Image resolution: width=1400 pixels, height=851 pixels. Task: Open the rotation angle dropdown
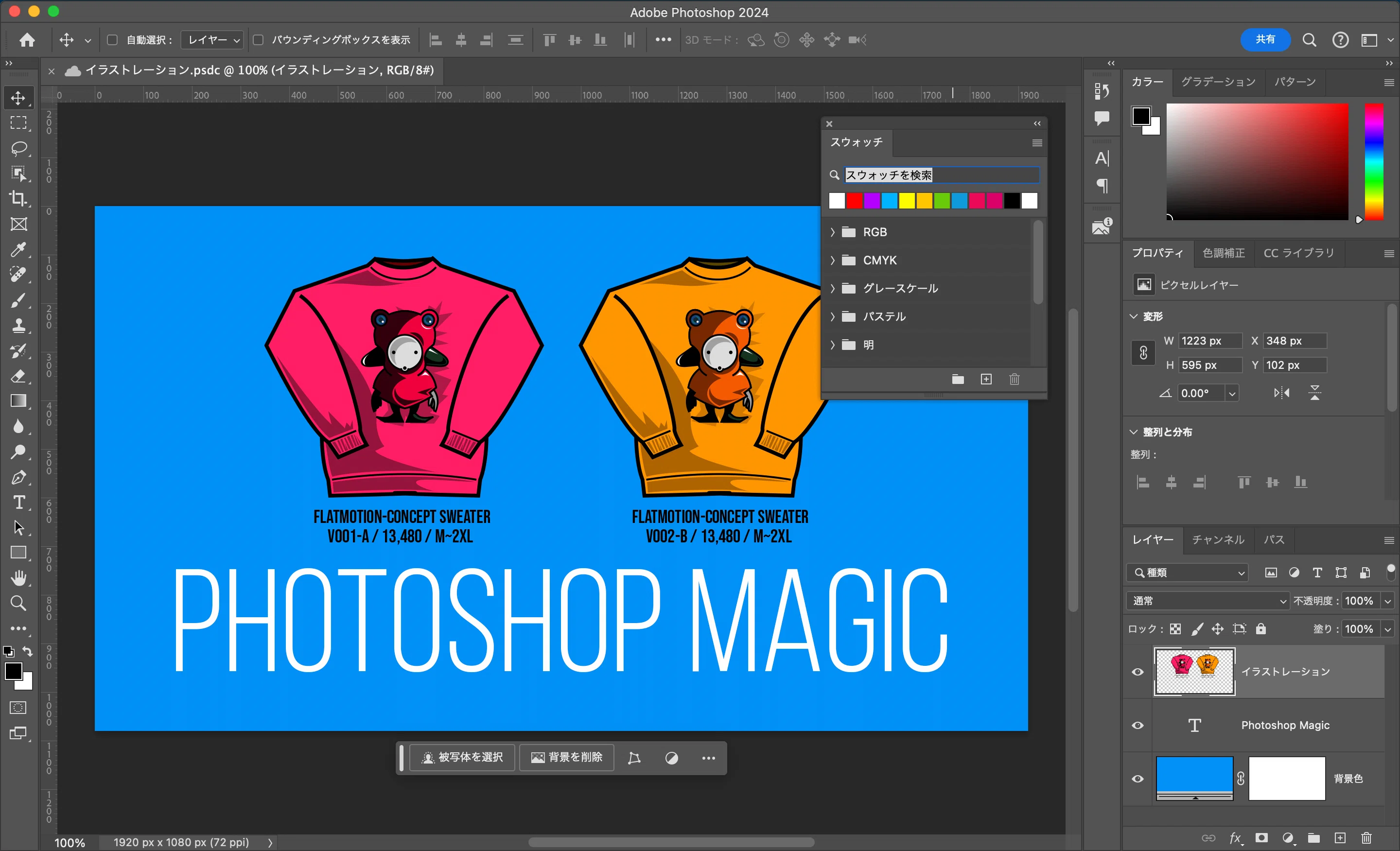click(1231, 393)
